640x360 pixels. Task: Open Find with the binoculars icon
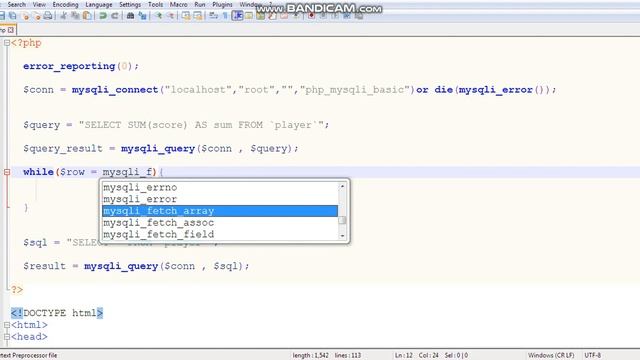130,16
